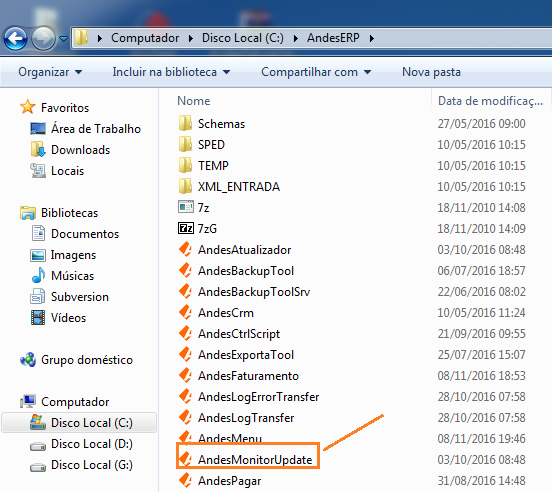
Task: Open Área de Trabalho in Favoritos
Action: coord(96,129)
